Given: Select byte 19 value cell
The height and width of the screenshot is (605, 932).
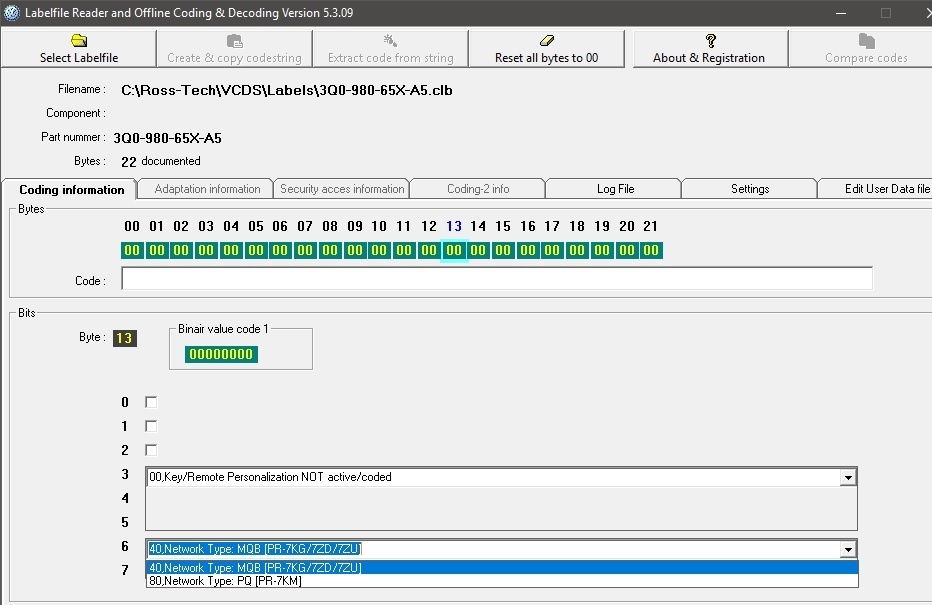Looking at the screenshot, I should pyautogui.click(x=602, y=250).
